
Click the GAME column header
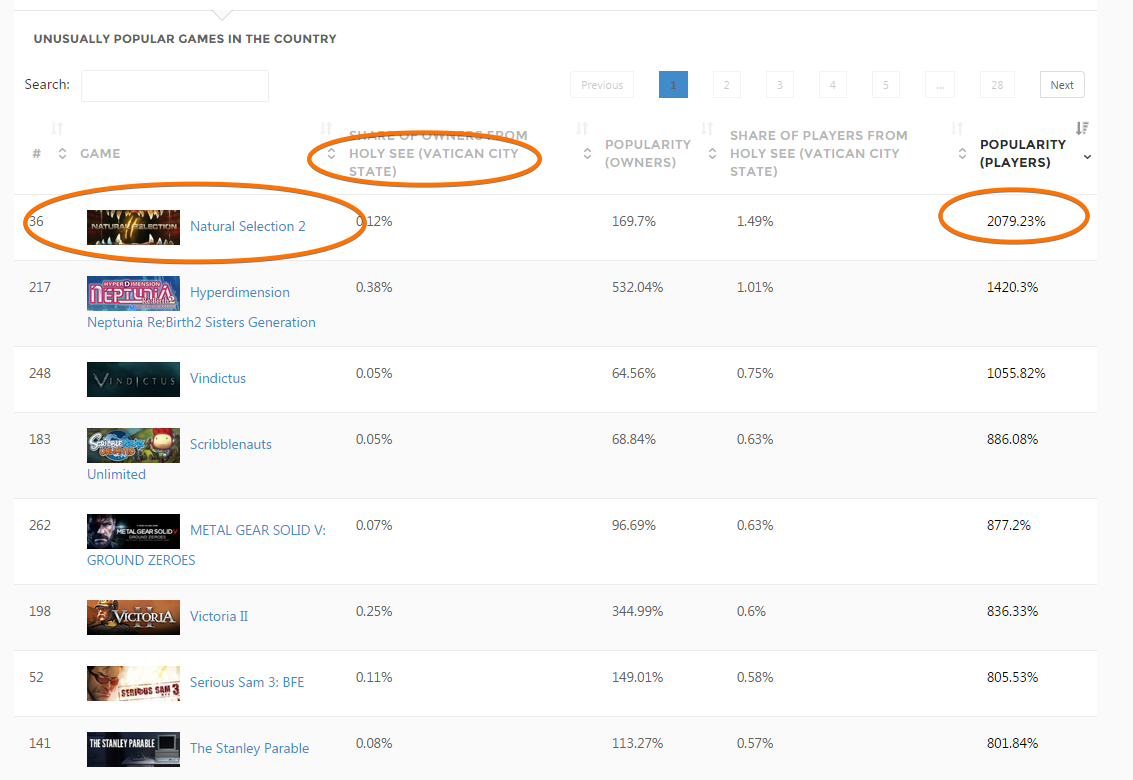click(100, 153)
